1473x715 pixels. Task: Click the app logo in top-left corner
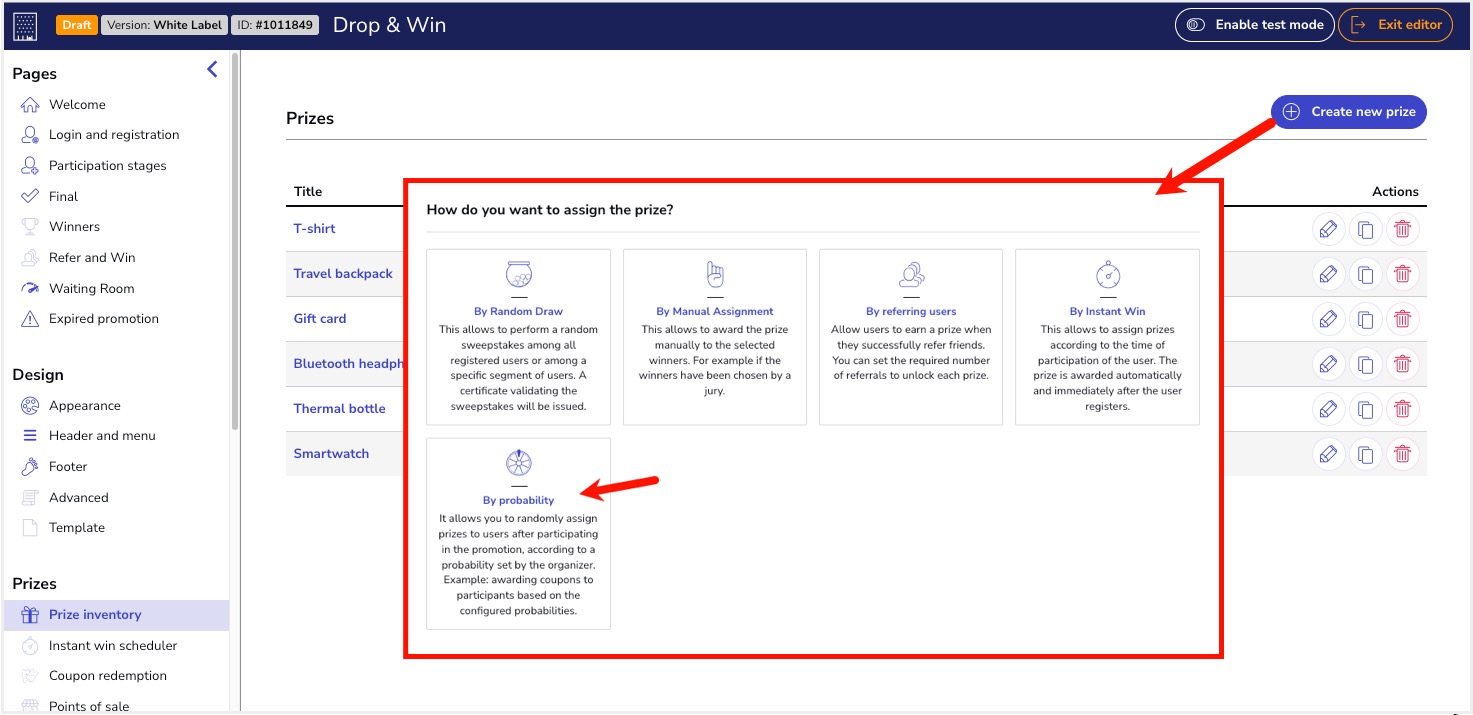(x=26, y=25)
